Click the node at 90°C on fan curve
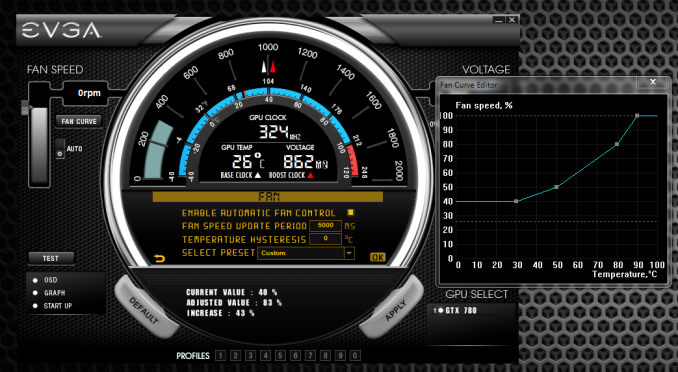678x372 pixels. point(637,115)
